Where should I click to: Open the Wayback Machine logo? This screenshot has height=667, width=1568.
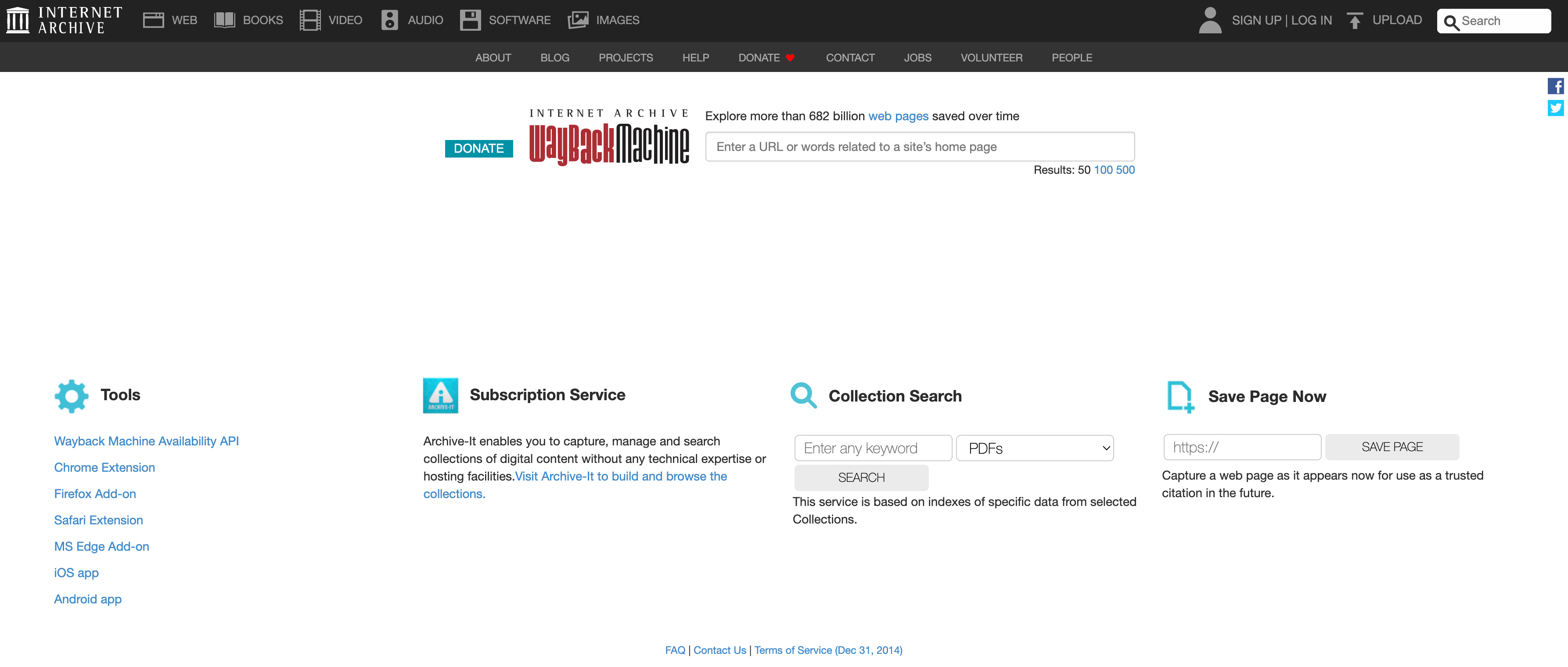point(609,135)
